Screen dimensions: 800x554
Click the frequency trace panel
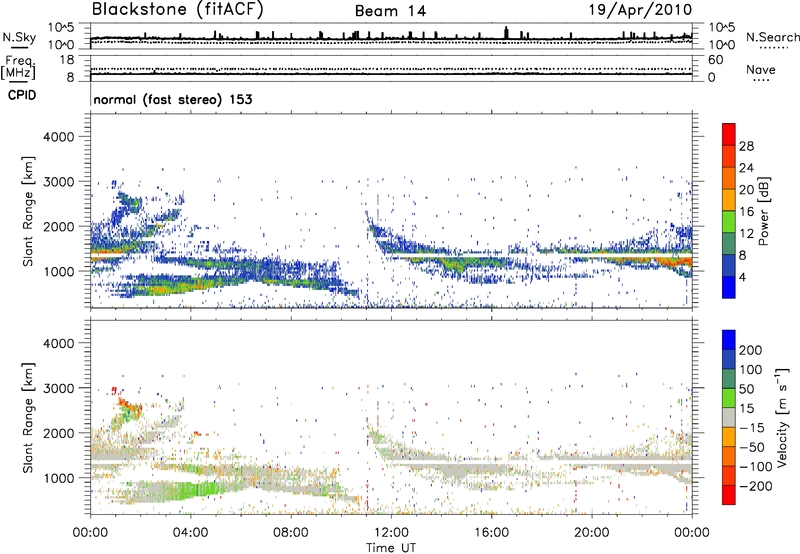pos(391,69)
